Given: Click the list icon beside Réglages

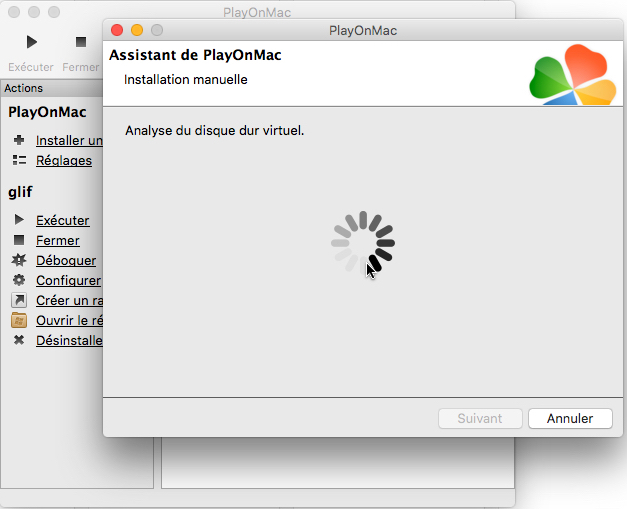Looking at the screenshot, I should point(19,160).
